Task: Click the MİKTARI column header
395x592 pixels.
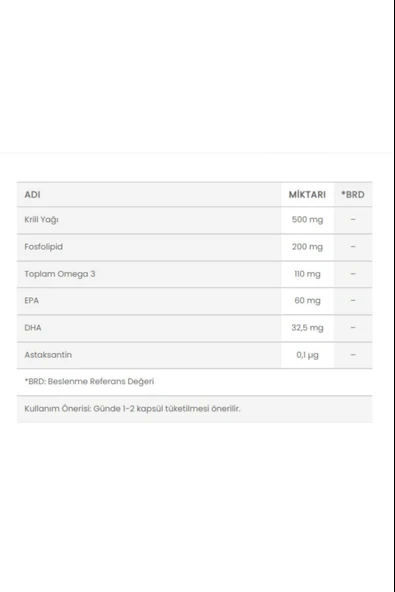Action: click(307, 195)
